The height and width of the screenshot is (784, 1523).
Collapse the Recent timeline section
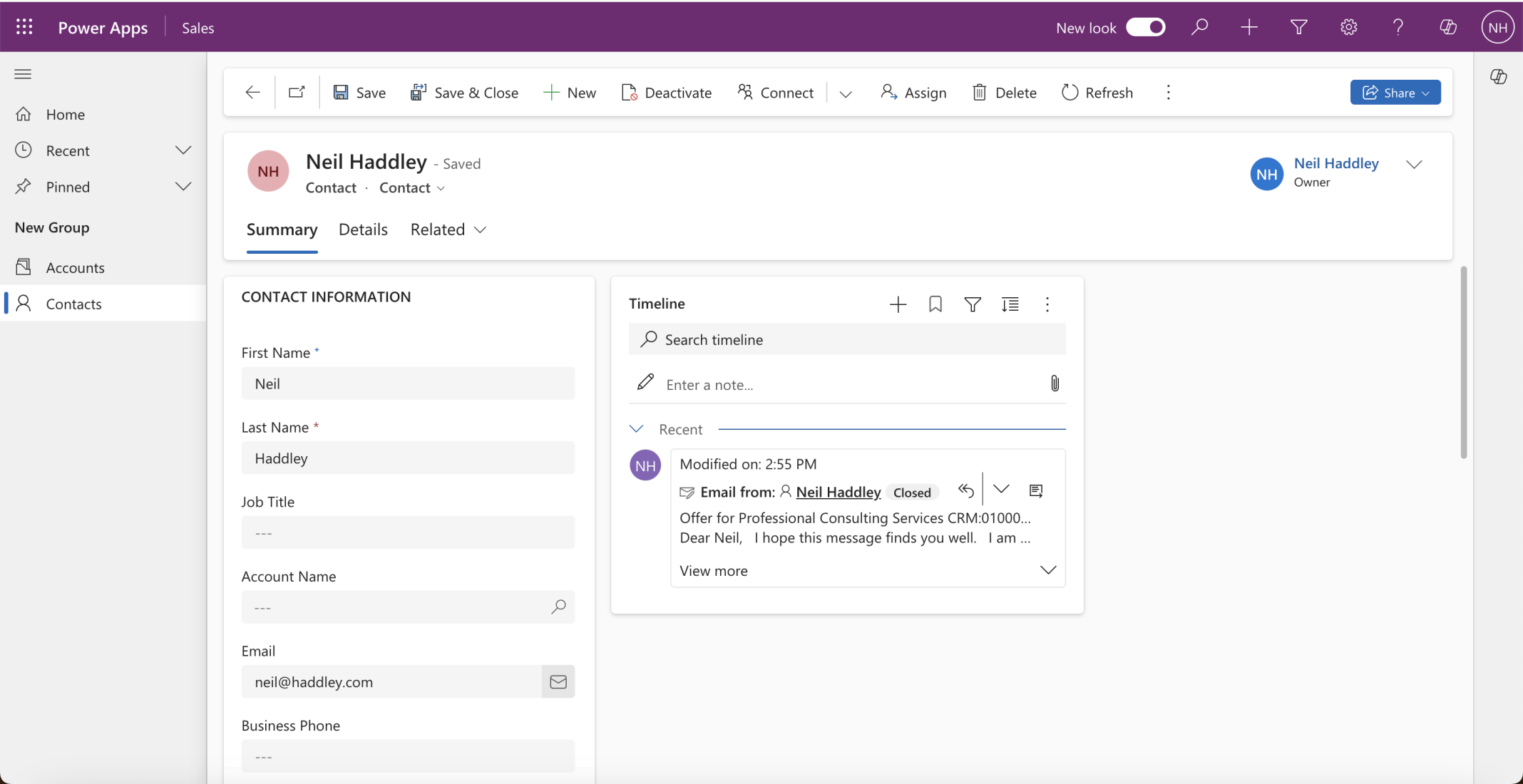pos(636,428)
